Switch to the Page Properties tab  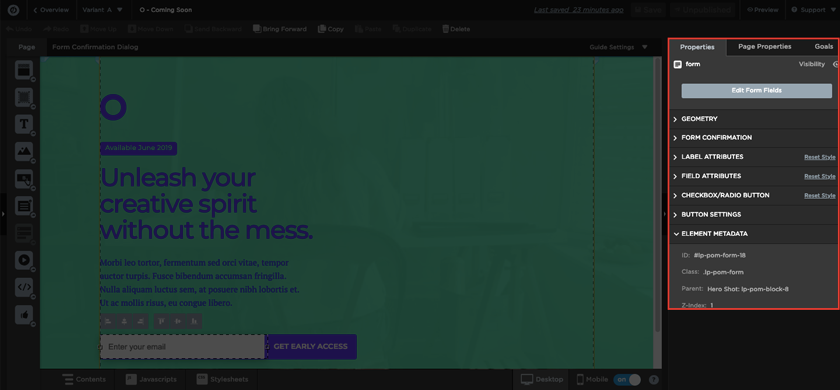click(764, 47)
